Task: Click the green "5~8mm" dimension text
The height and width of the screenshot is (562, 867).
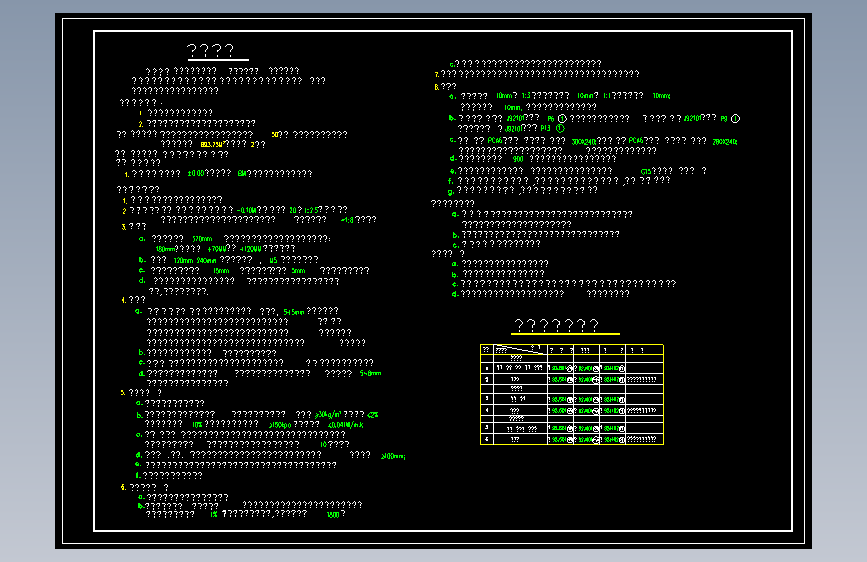Action: (370, 373)
